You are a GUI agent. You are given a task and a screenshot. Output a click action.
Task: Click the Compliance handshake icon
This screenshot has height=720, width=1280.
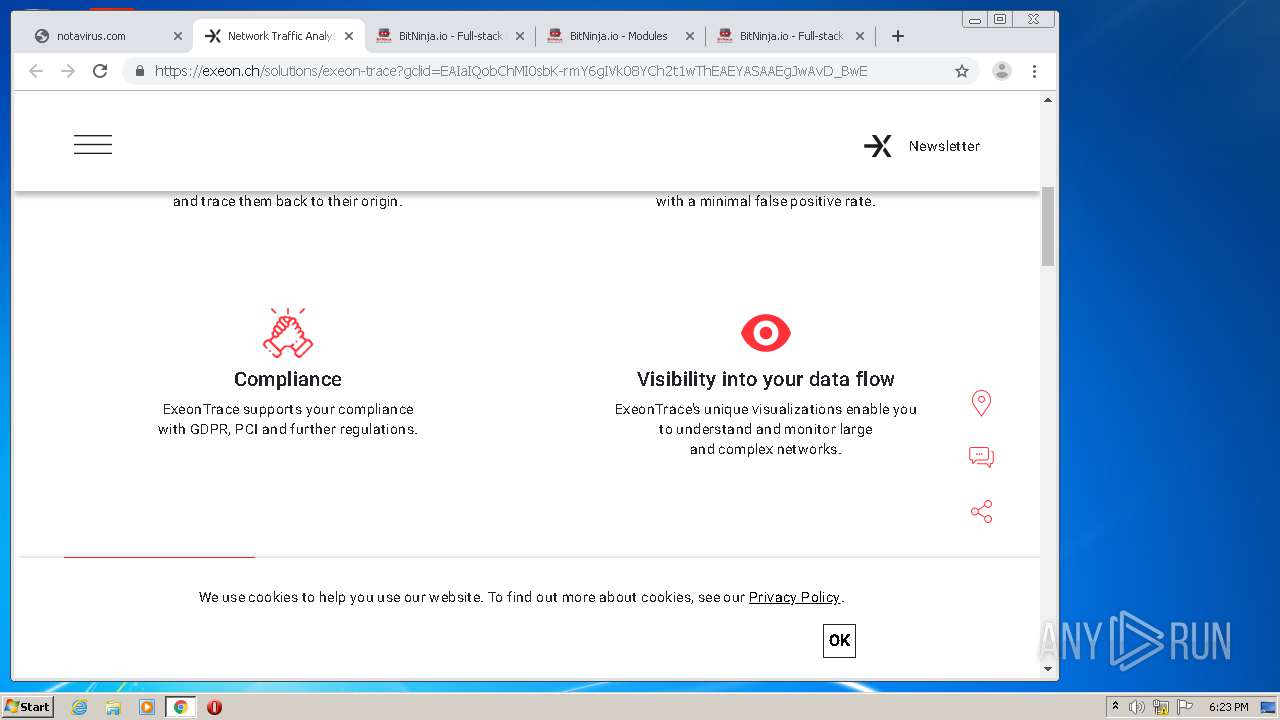pyautogui.click(x=288, y=333)
